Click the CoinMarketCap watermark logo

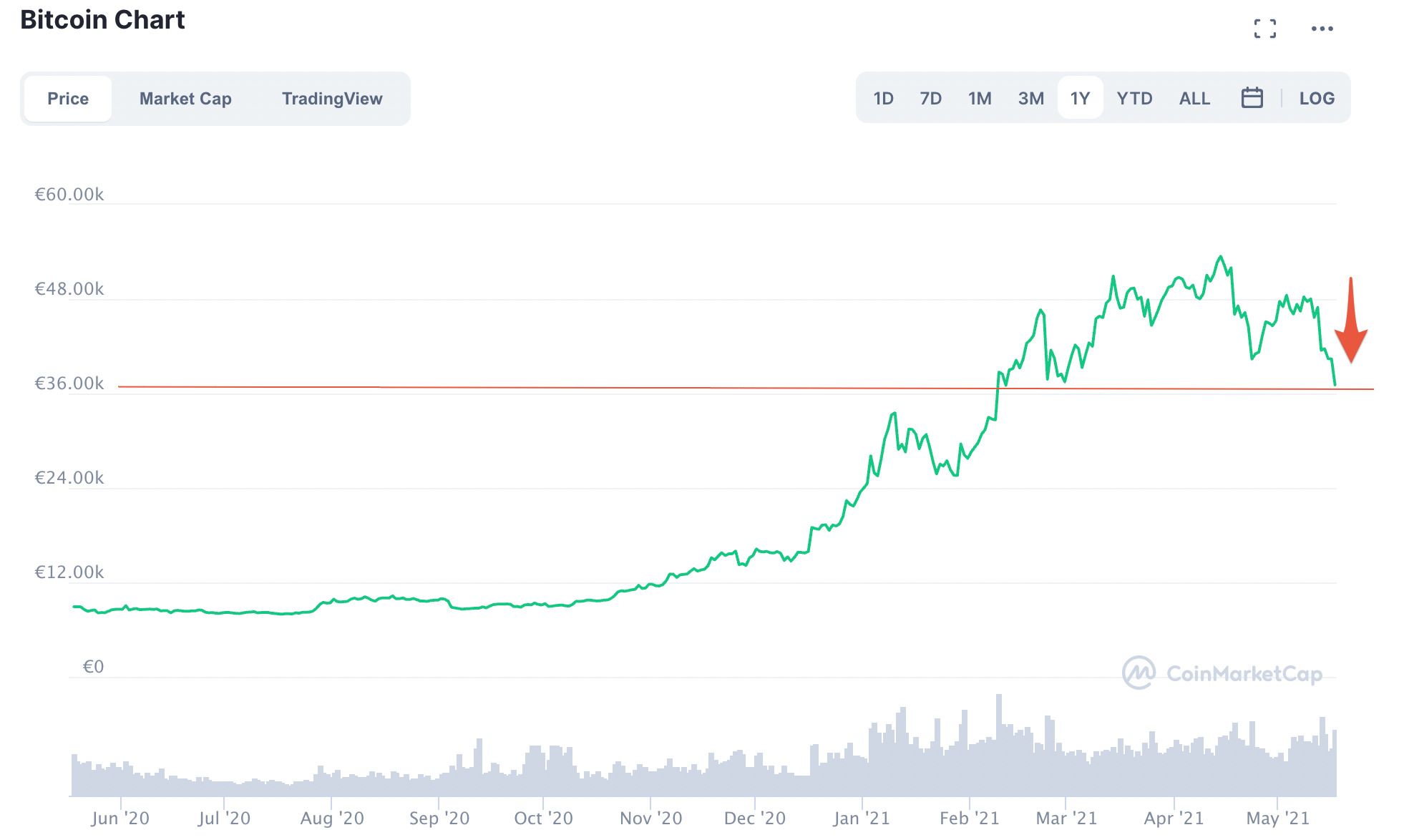point(1222,673)
